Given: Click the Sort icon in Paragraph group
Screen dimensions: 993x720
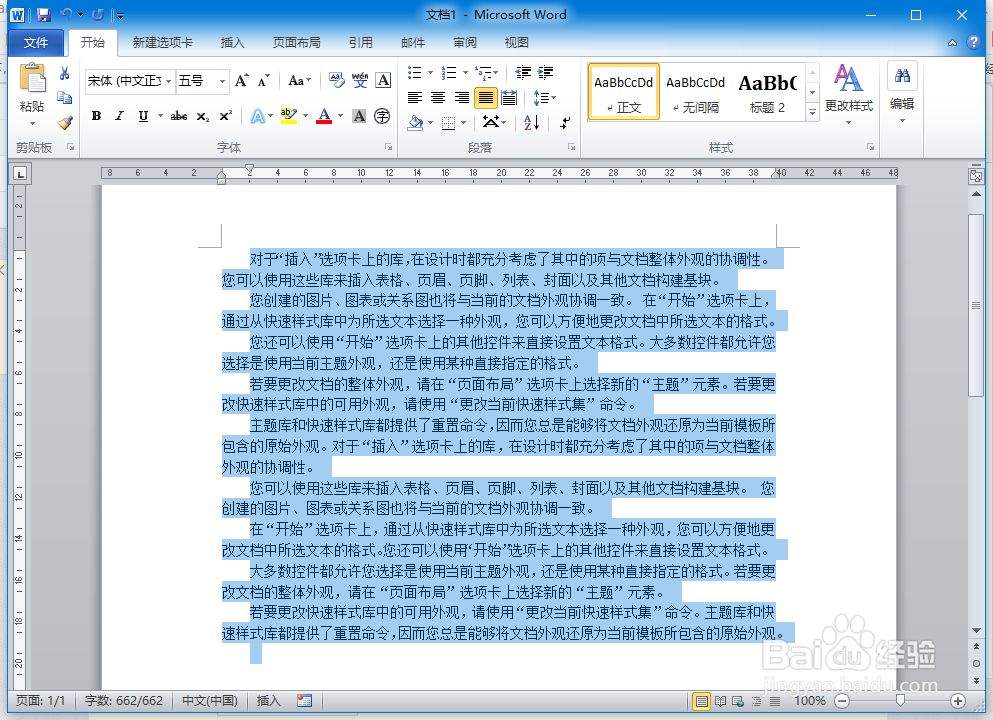Looking at the screenshot, I should pyautogui.click(x=530, y=123).
